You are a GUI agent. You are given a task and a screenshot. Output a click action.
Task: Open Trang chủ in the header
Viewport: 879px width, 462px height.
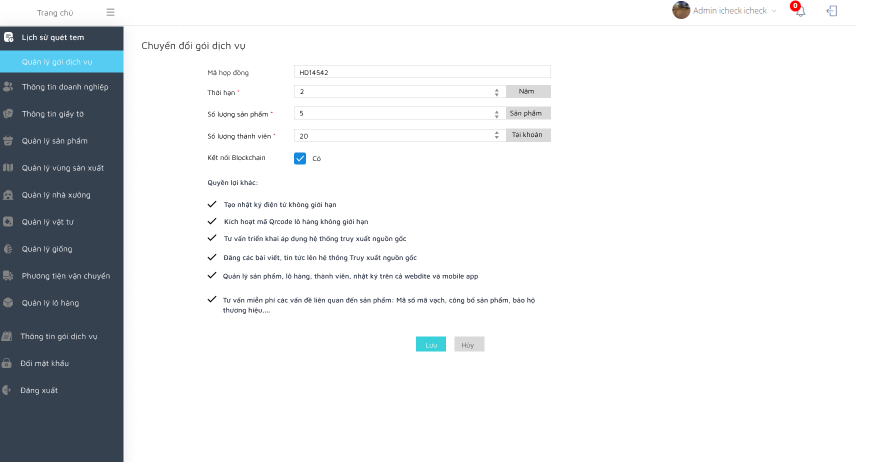pos(55,12)
